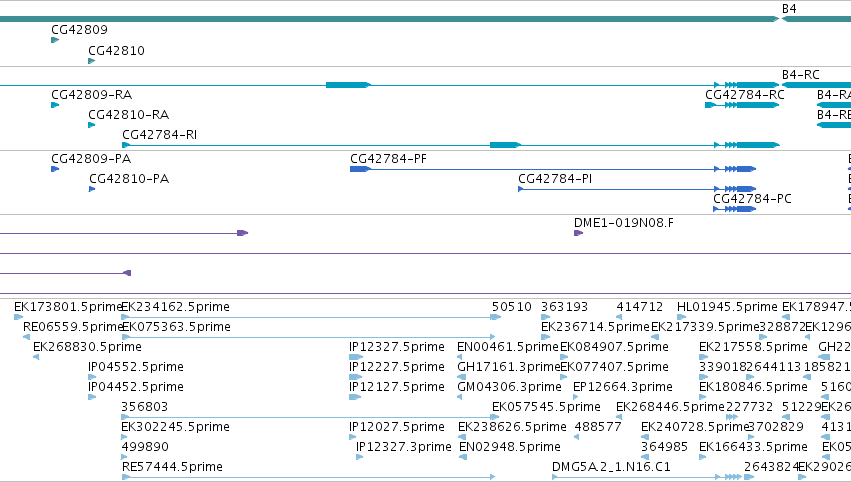This screenshot has height=482, width=851.
Task: Click EST label EK084907.5prime
Action: pyautogui.click(x=614, y=347)
